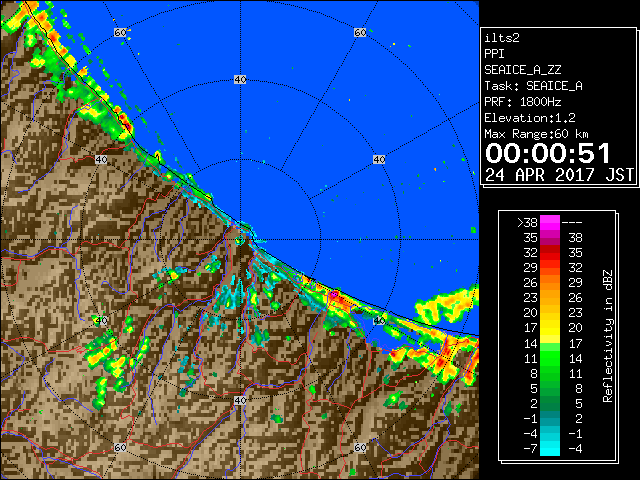Image resolution: width=640 pixels, height=480 pixels.
Task: Pick the cyan swatch at scale bottom
Action: [x=549, y=449]
